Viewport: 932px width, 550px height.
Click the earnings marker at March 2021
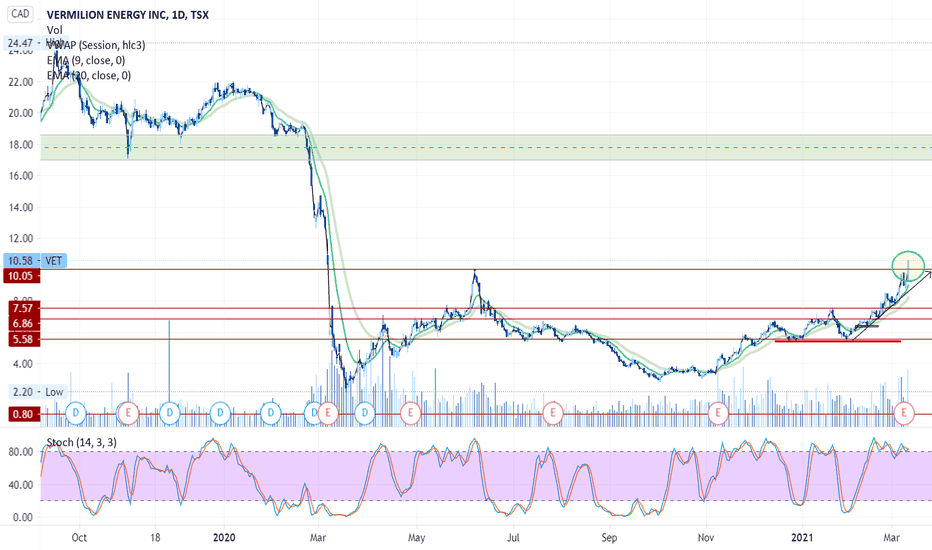[905, 413]
